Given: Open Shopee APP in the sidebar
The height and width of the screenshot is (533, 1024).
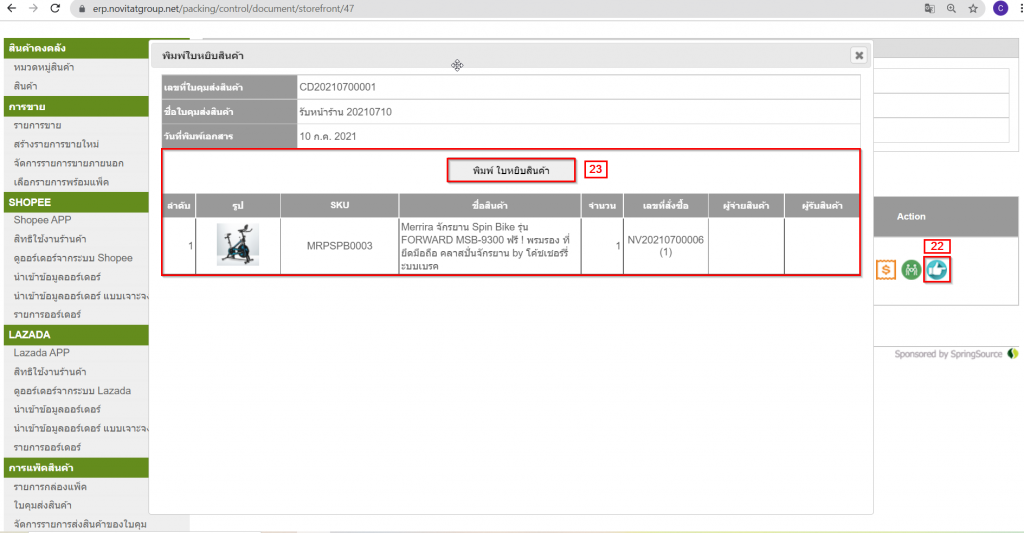Looking at the screenshot, I should [x=42, y=220].
